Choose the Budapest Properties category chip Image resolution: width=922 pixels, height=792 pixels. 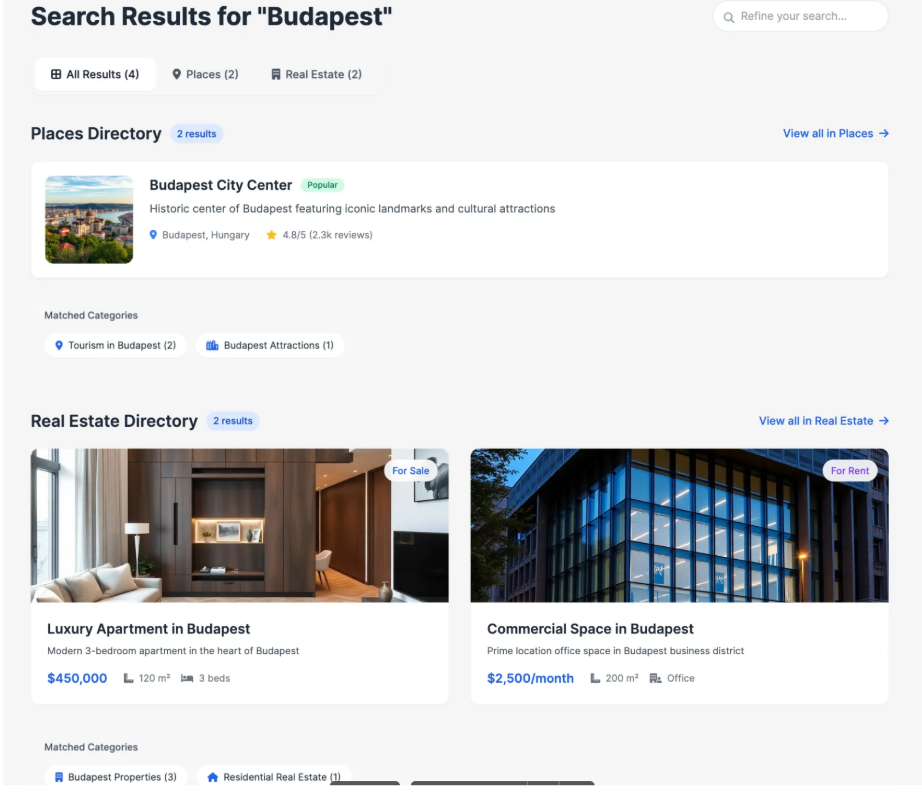click(115, 777)
